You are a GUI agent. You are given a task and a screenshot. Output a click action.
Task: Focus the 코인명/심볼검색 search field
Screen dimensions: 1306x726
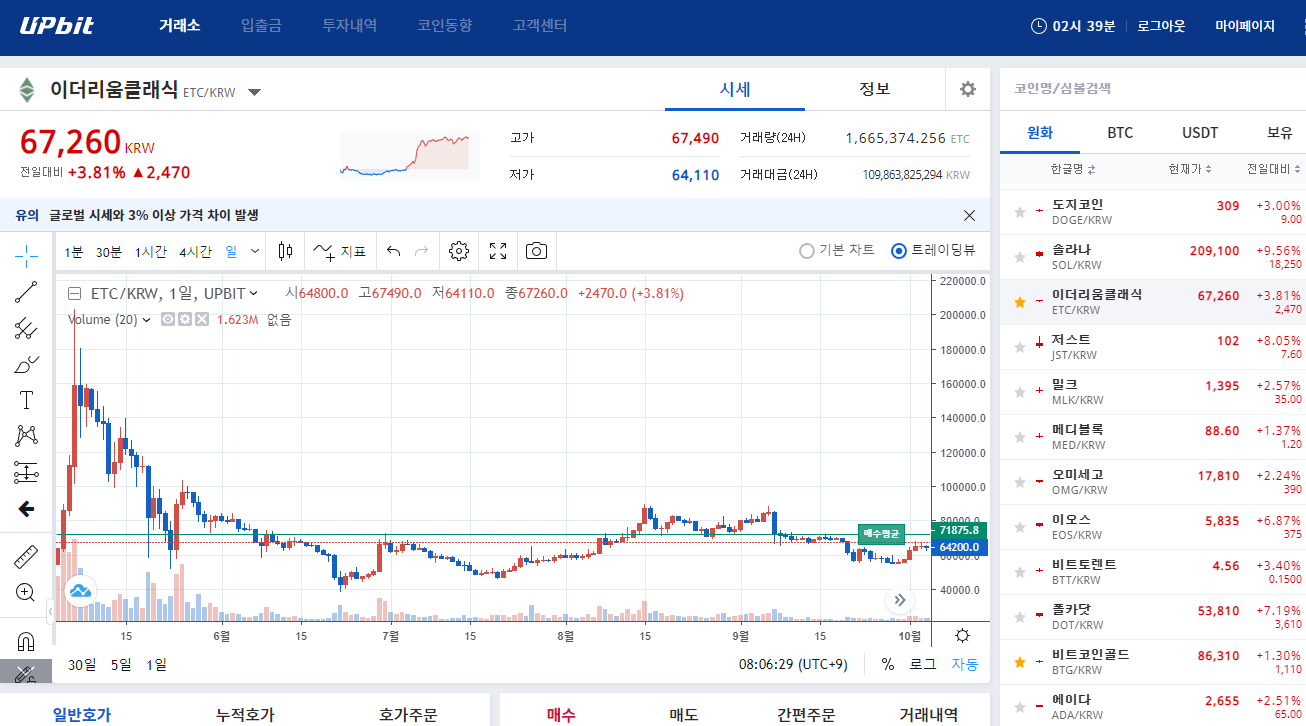tap(1153, 88)
